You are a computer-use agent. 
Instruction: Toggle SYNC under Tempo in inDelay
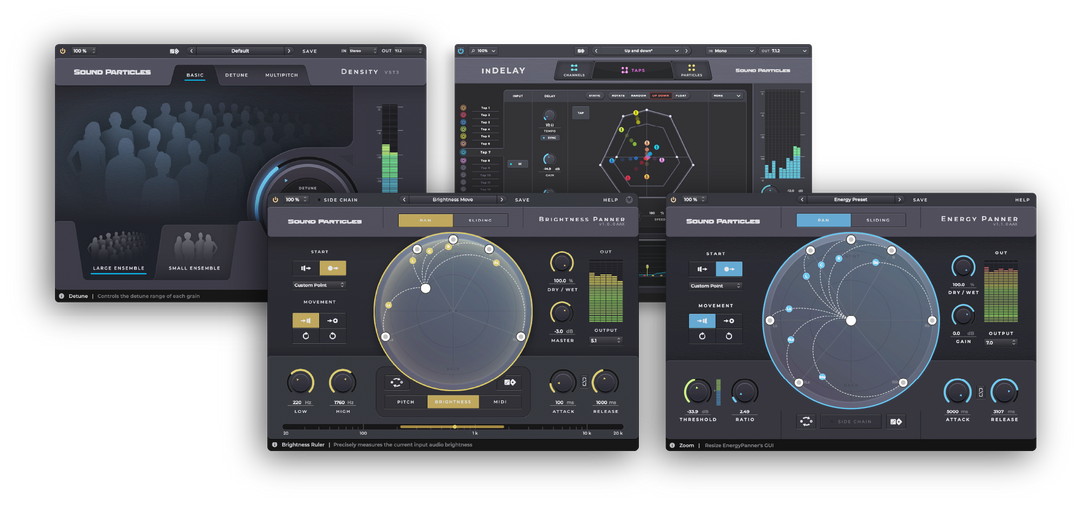point(550,138)
